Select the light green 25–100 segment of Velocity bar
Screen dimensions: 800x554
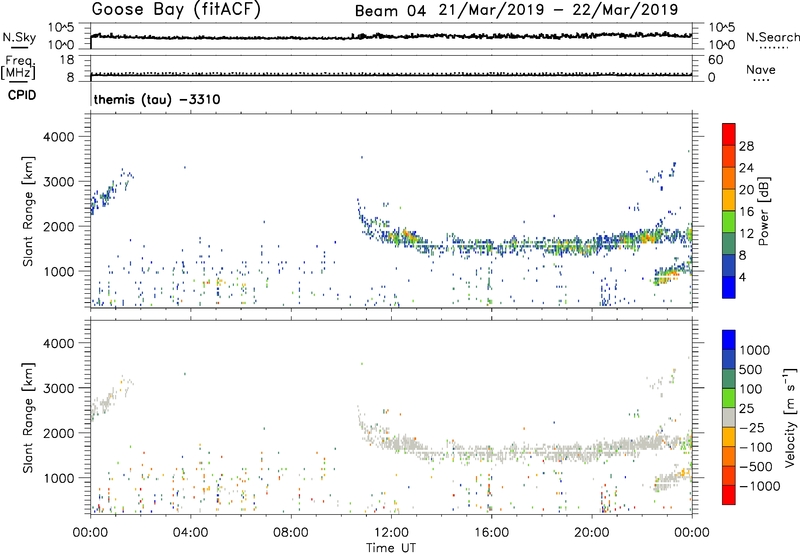(729, 398)
